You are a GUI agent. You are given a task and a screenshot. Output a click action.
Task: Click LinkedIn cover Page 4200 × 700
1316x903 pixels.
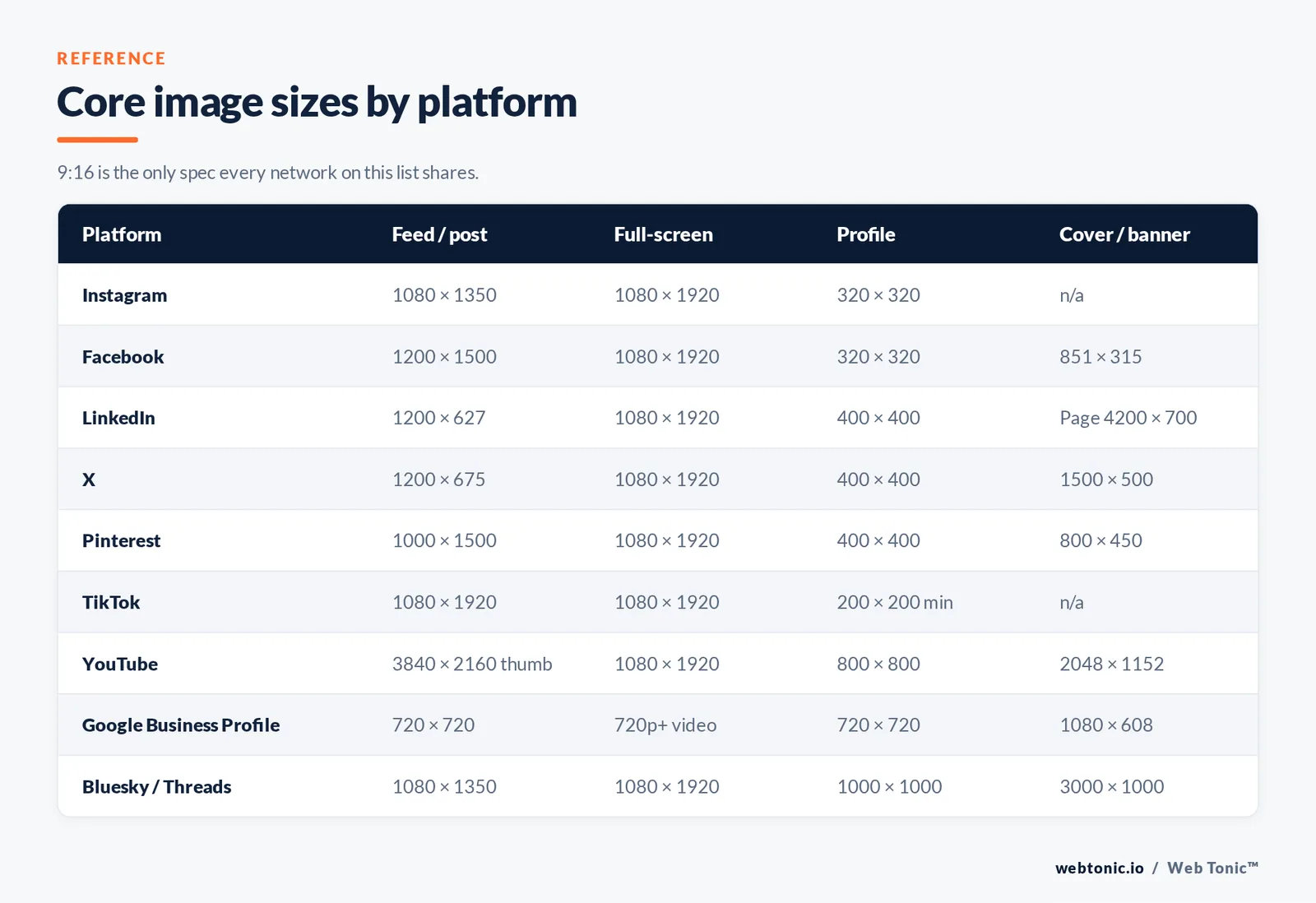(x=1128, y=418)
